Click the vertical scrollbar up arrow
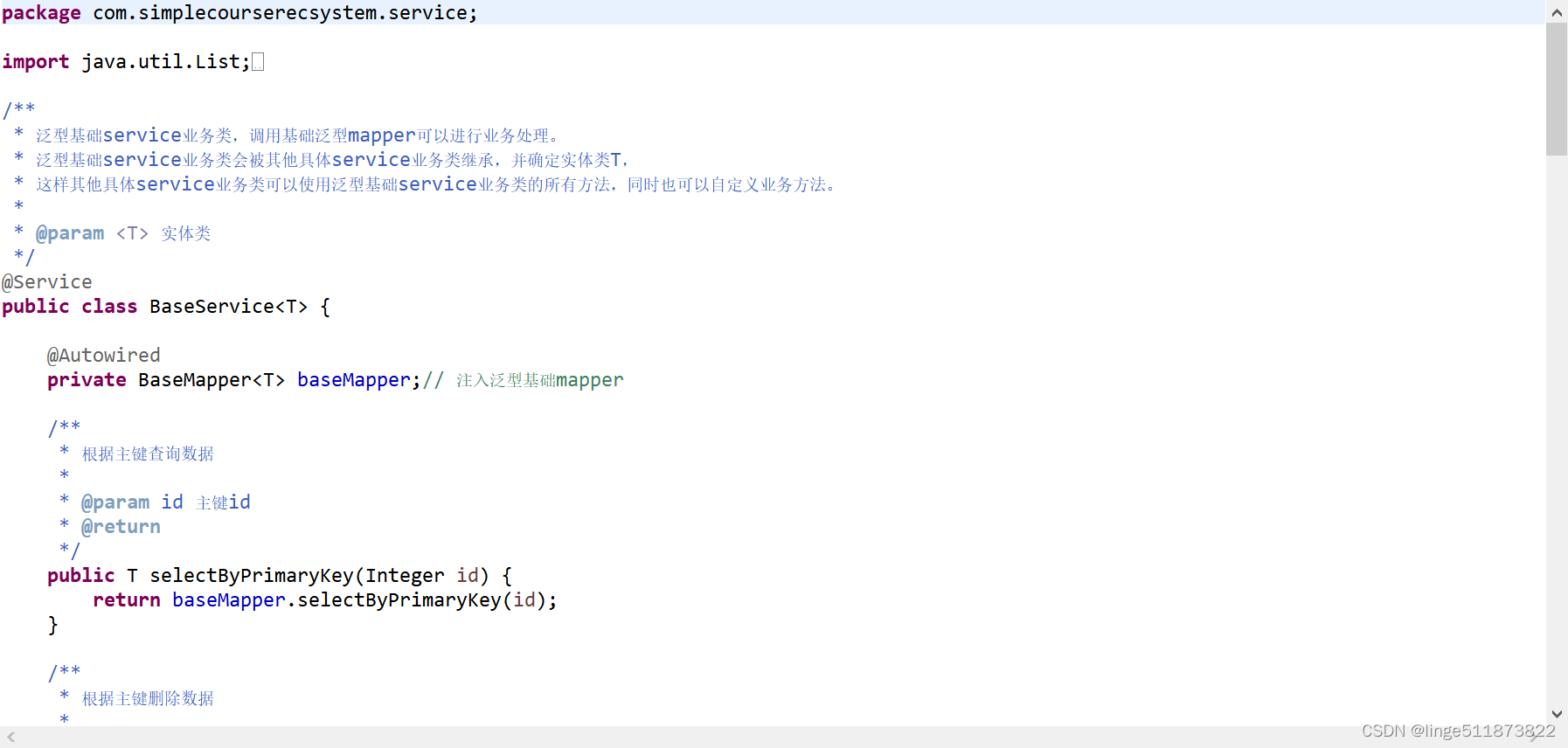 click(1557, 12)
